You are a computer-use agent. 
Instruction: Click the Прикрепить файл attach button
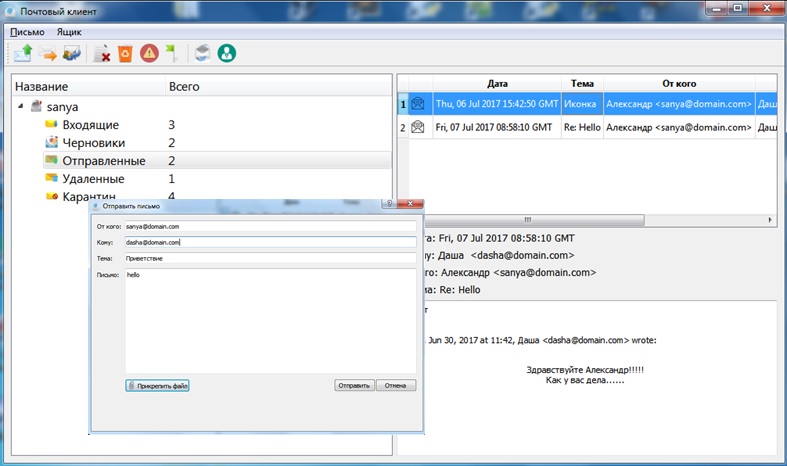point(157,386)
